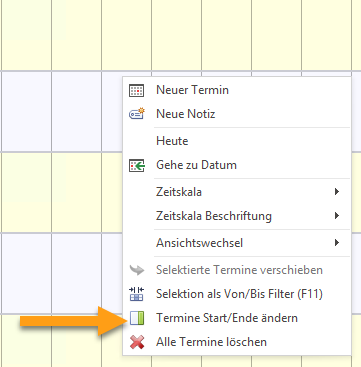Image resolution: width=361 pixels, height=367 pixels.
Task: Choose Neue Notiz menu entry
Action: click(237, 114)
